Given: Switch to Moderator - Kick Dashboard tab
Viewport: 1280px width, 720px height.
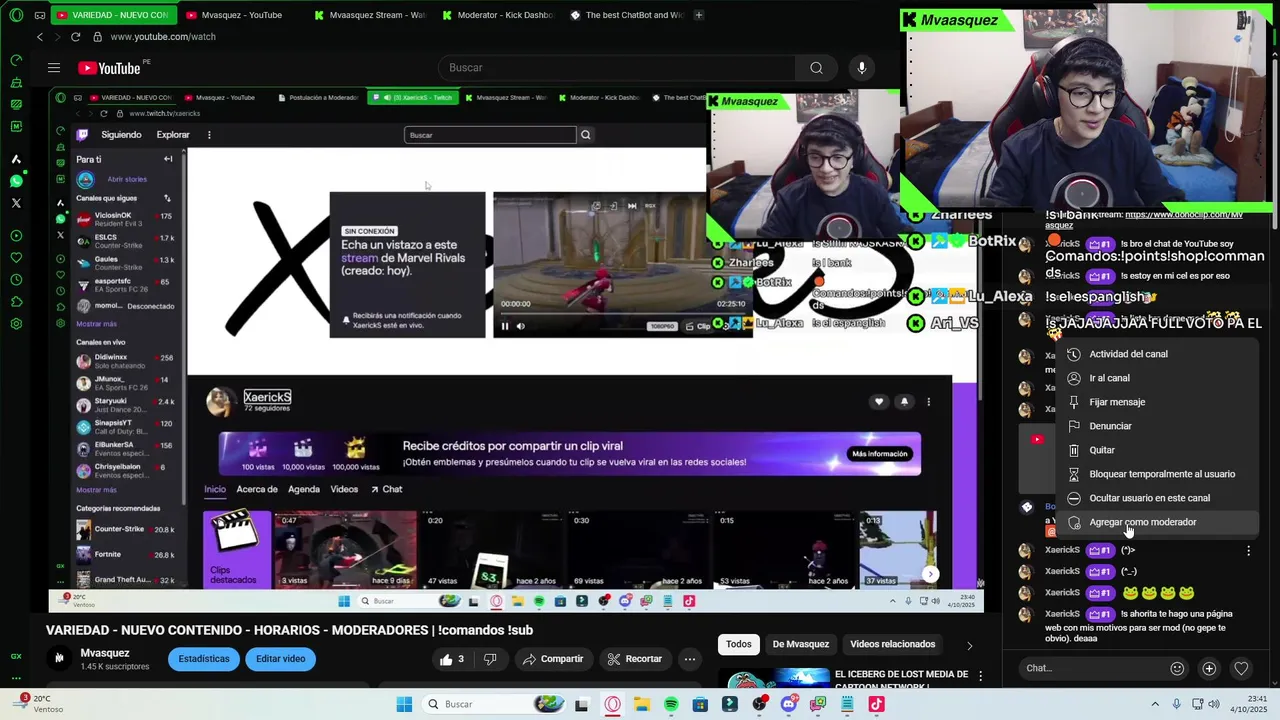Looking at the screenshot, I should (x=497, y=15).
